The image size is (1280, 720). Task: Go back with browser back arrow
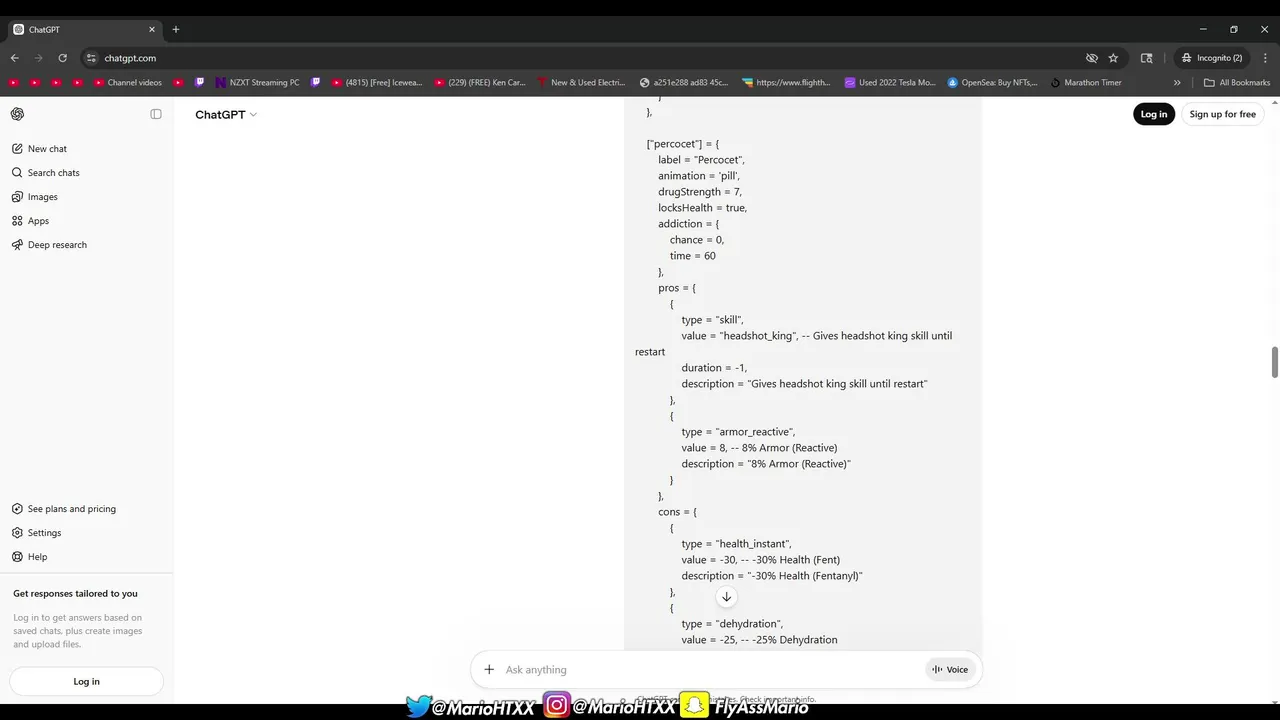pyautogui.click(x=15, y=58)
